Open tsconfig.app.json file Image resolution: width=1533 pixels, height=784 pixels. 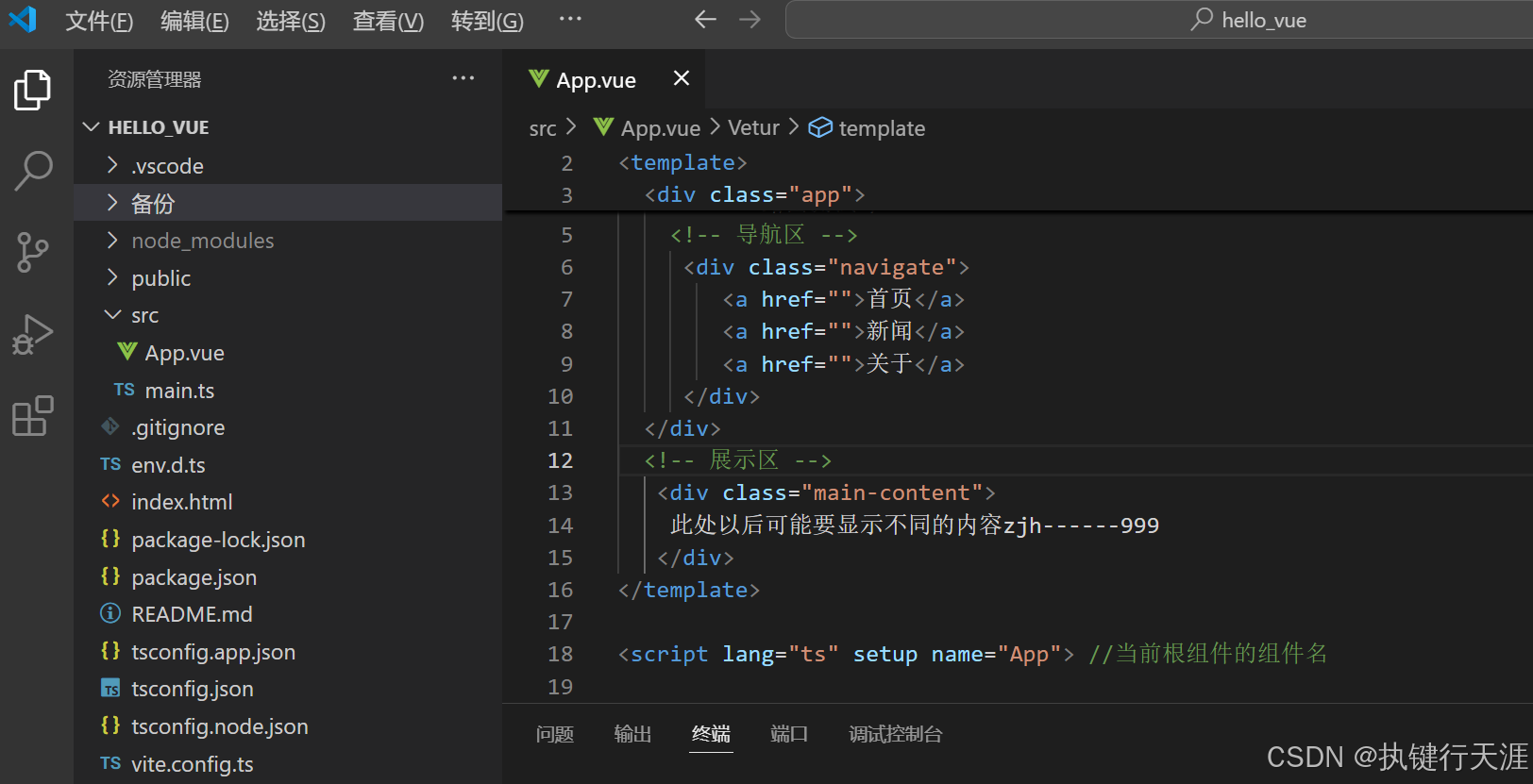[x=289, y=652]
